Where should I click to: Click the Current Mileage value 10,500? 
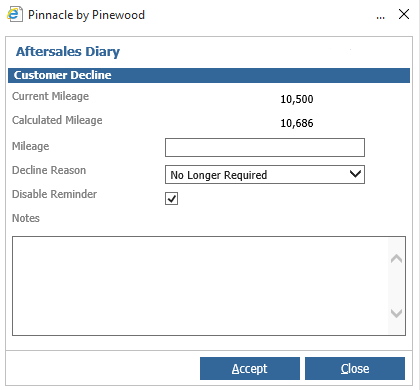pos(297,99)
